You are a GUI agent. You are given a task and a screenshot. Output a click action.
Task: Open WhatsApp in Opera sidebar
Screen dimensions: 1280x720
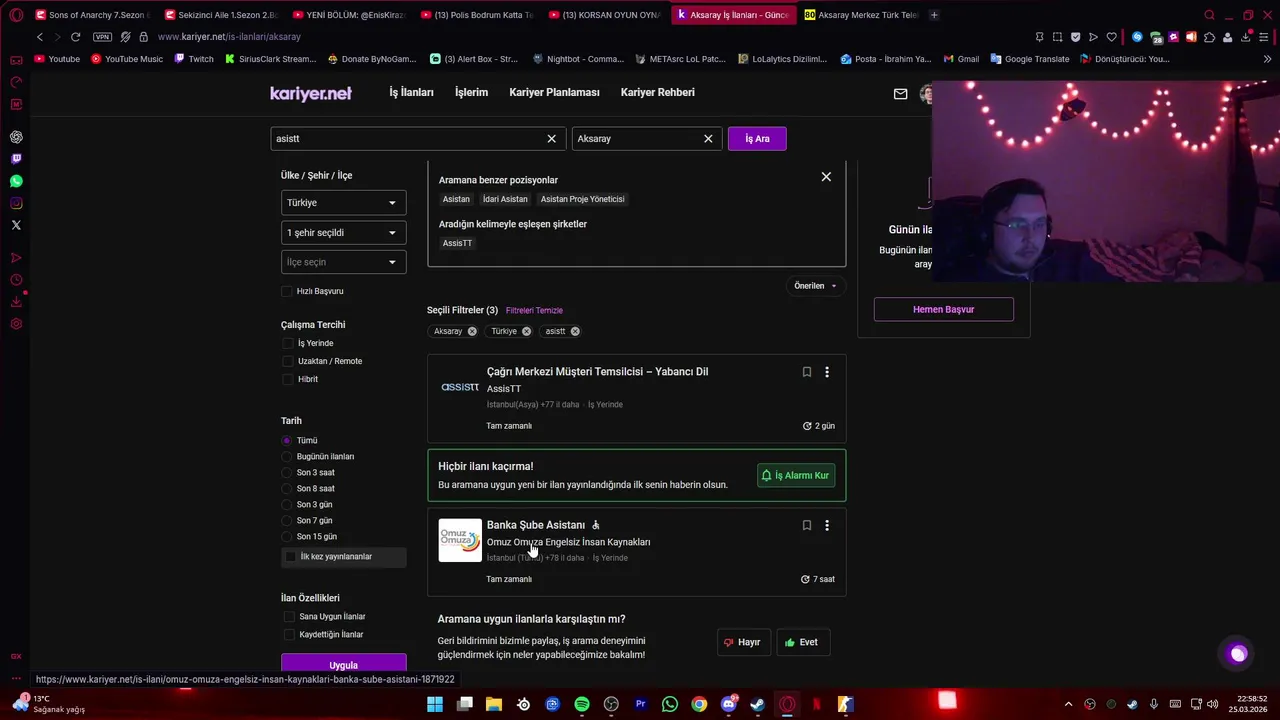pos(16,181)
